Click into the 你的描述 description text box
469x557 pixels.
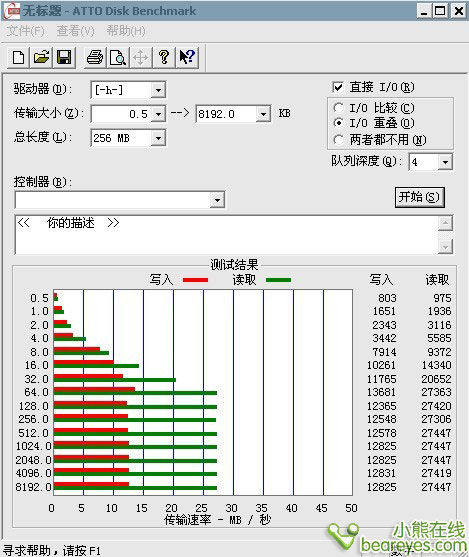coord(227,235)
